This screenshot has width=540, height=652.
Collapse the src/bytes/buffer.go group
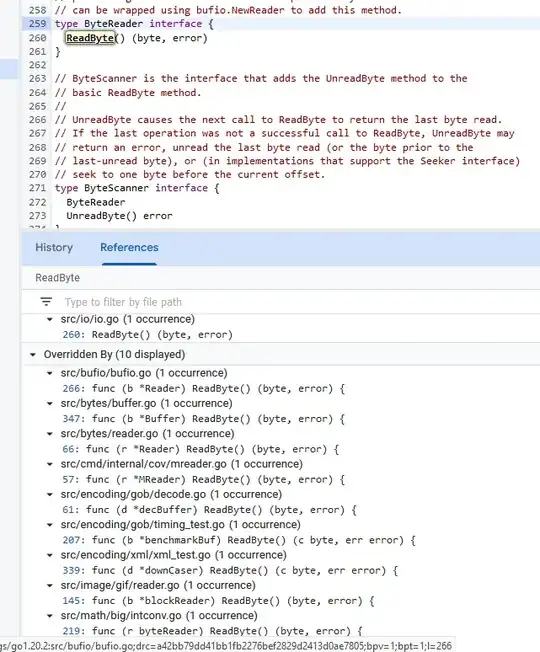(x=50, y=403)
